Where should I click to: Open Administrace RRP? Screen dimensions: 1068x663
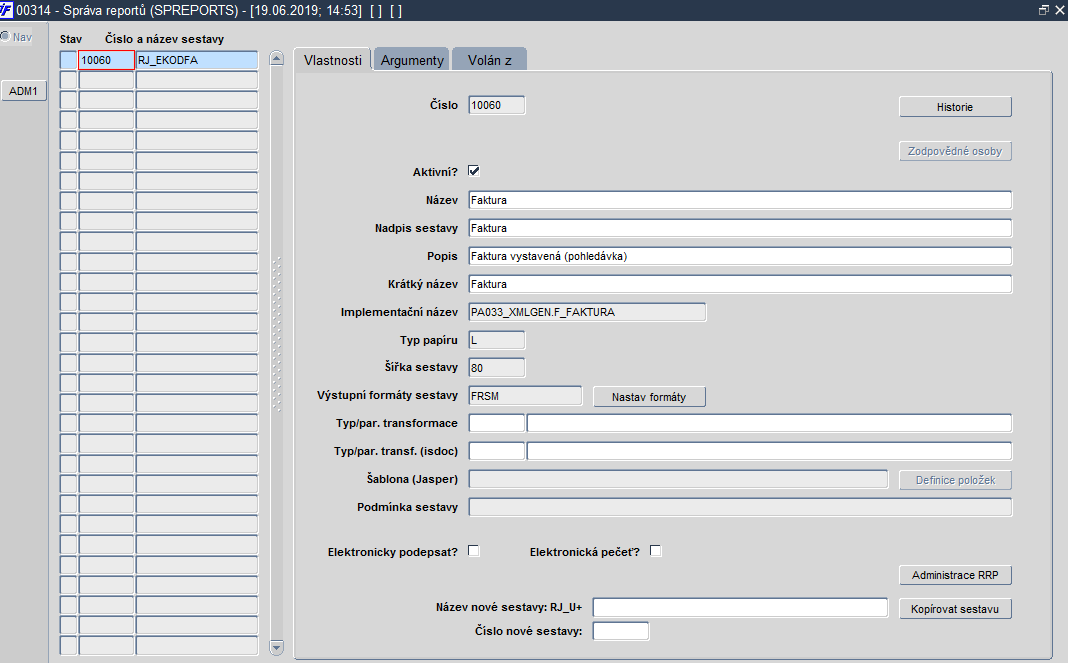[x=955, y=575]
